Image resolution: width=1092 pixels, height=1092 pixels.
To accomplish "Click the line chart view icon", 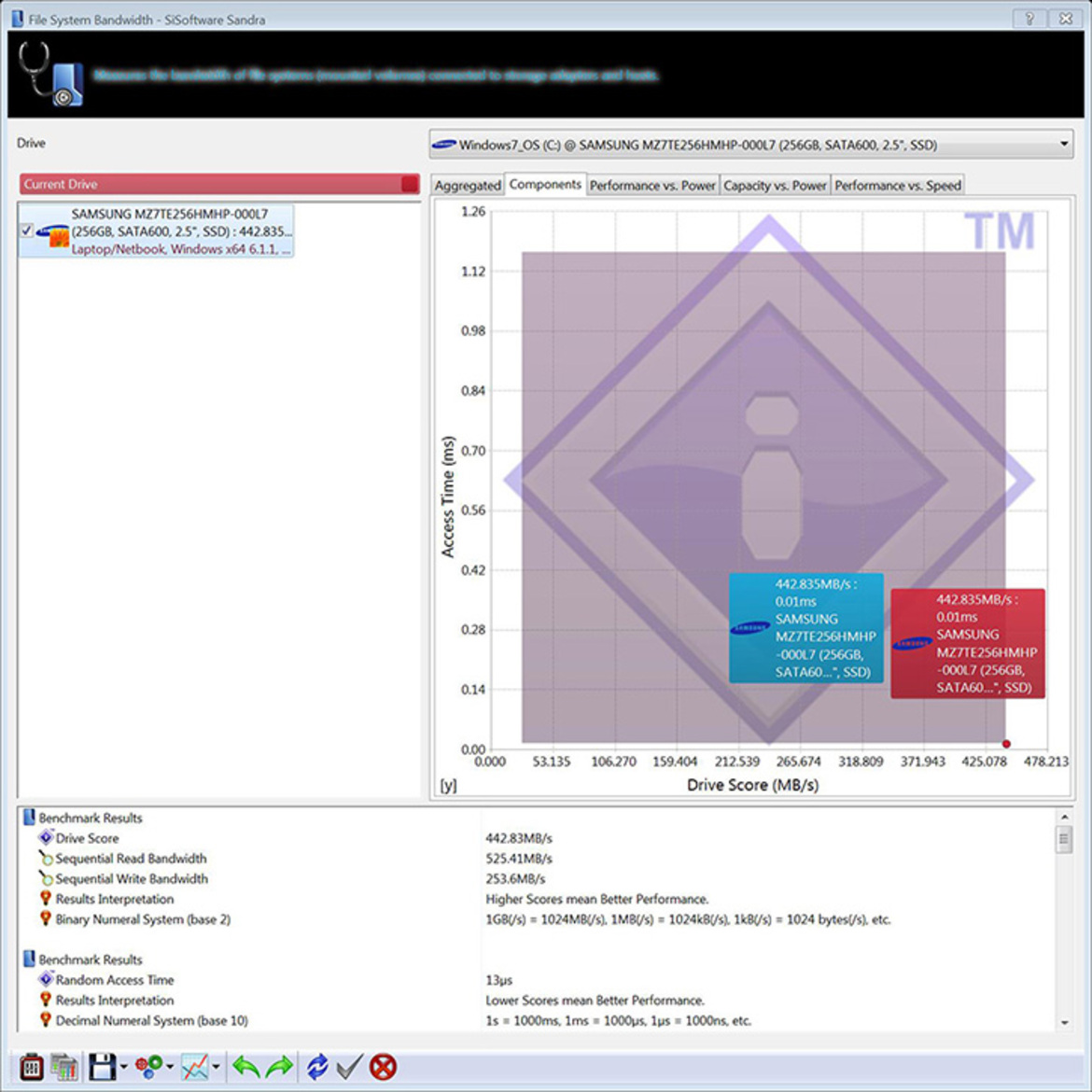I will pyautogui.click(x=195, y=1067).
